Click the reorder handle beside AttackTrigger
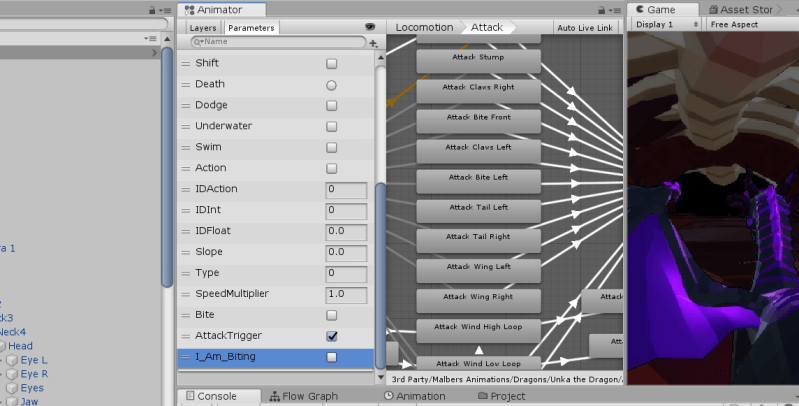Image resolution: width=799 pixels, height=406 pixels. click(185, 336)
